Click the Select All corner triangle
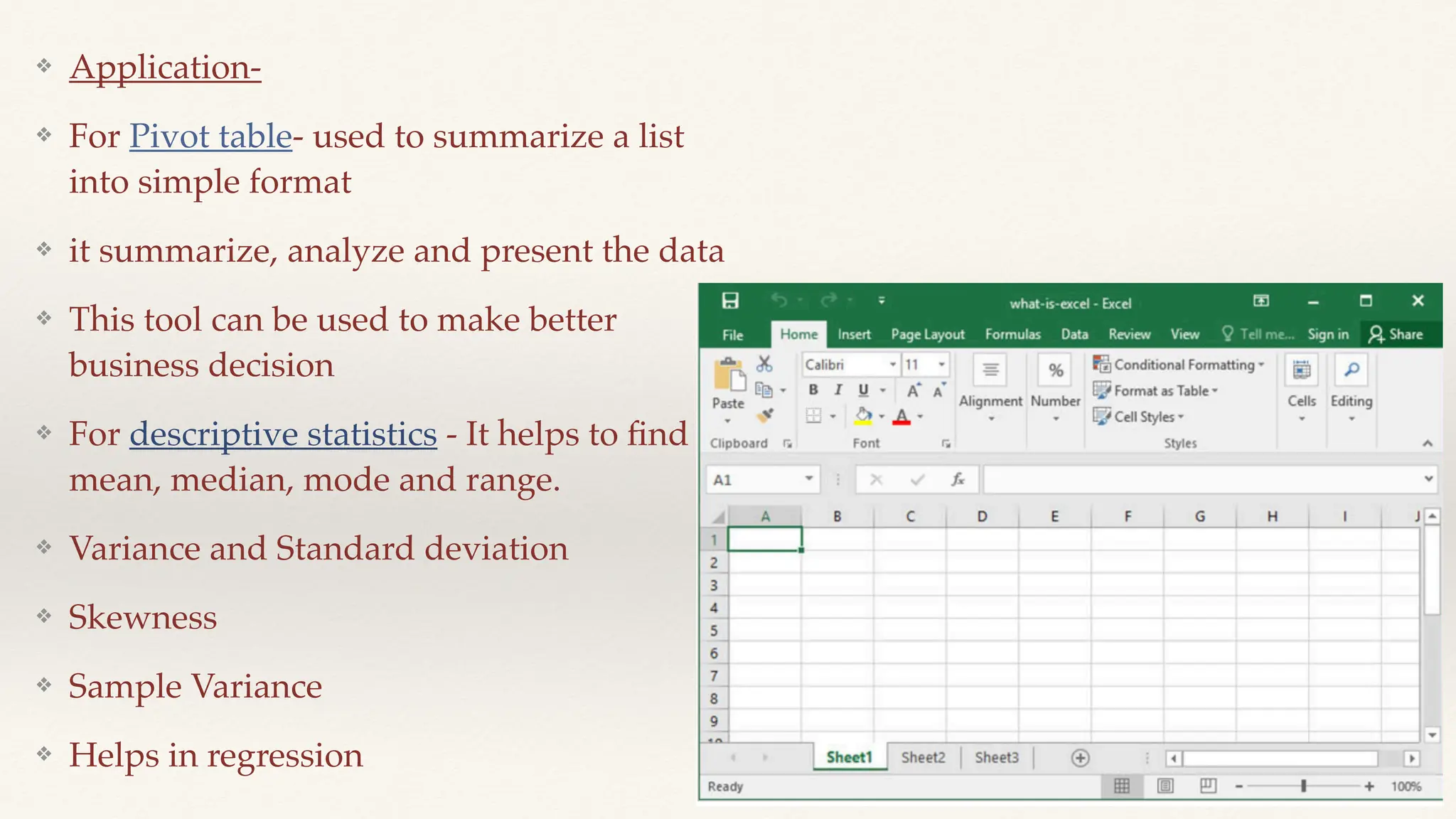This screenshot has width=1456, height=819. pyautogui.click(x=717, y=517)
